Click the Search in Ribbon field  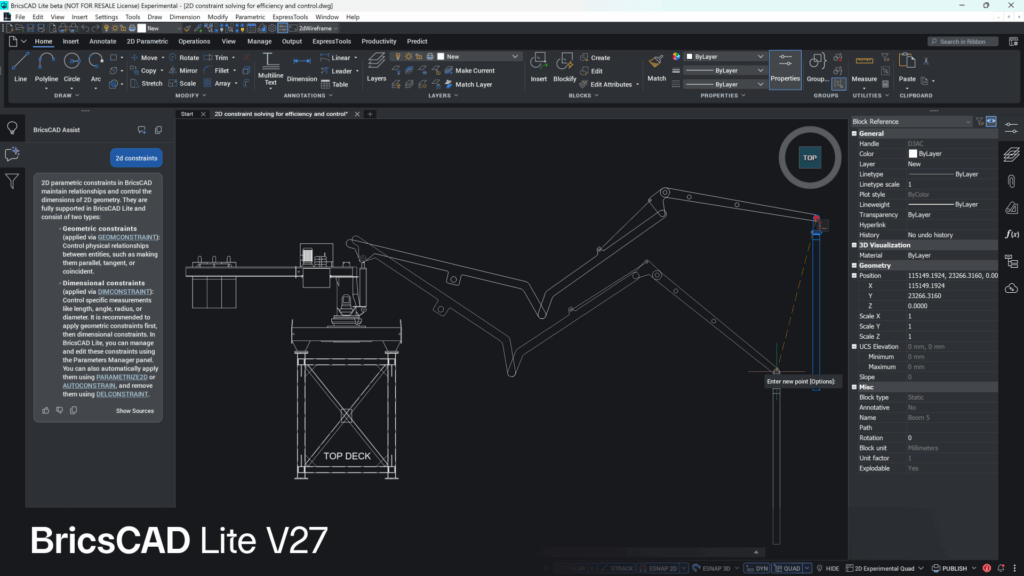[x=963, y=41]
